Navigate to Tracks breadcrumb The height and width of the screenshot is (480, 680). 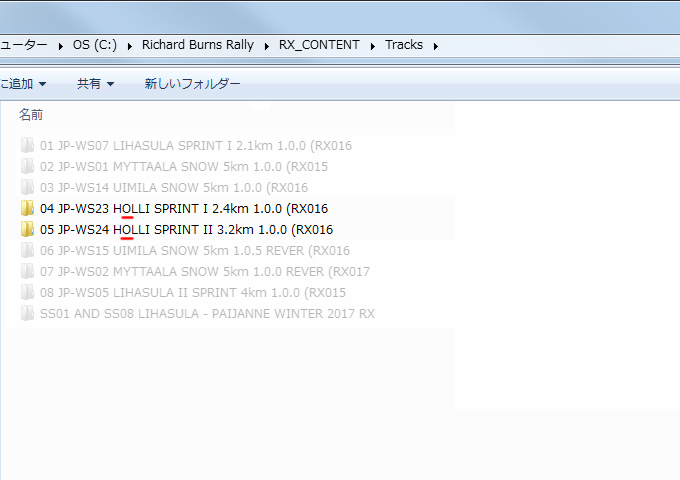[404, 45]
